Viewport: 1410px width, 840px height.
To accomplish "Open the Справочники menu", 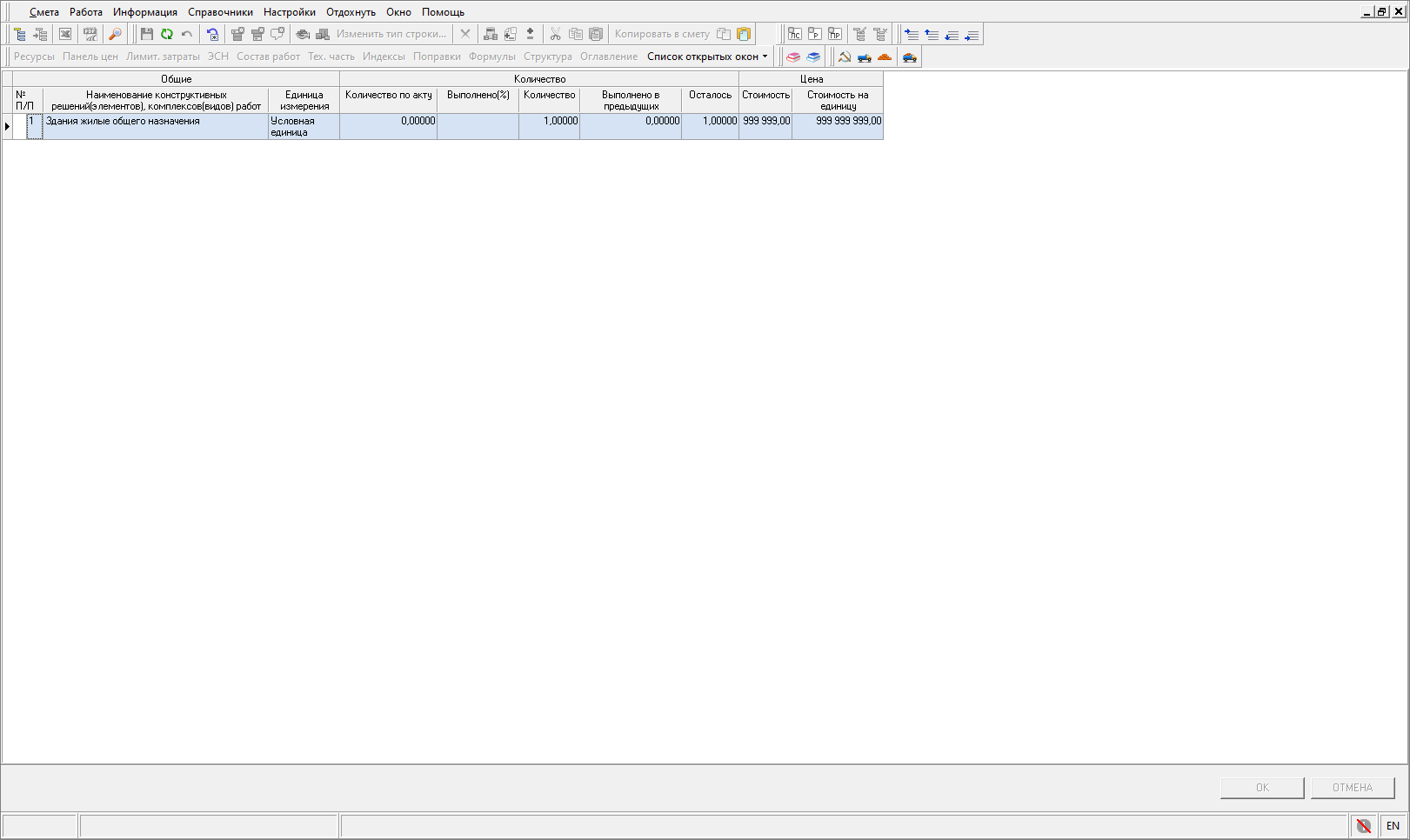I will (220, 12).
